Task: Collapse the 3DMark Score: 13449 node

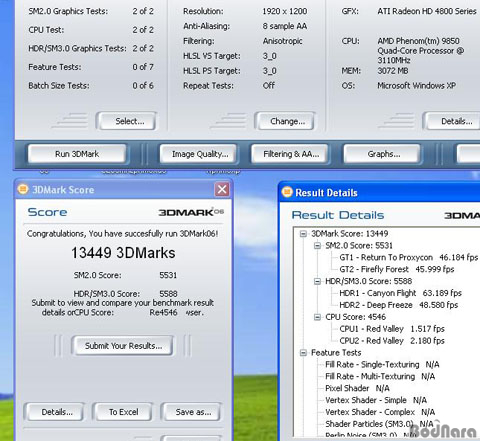Action: tap(303, 234)
